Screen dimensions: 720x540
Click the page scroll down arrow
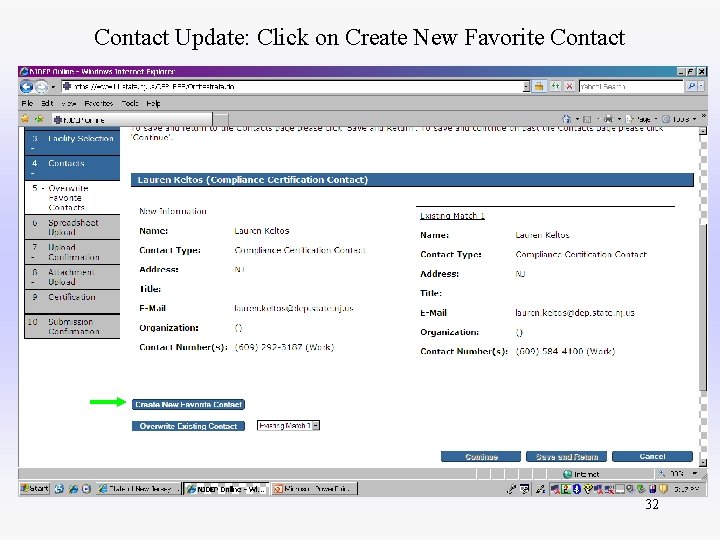click(703, 462)
